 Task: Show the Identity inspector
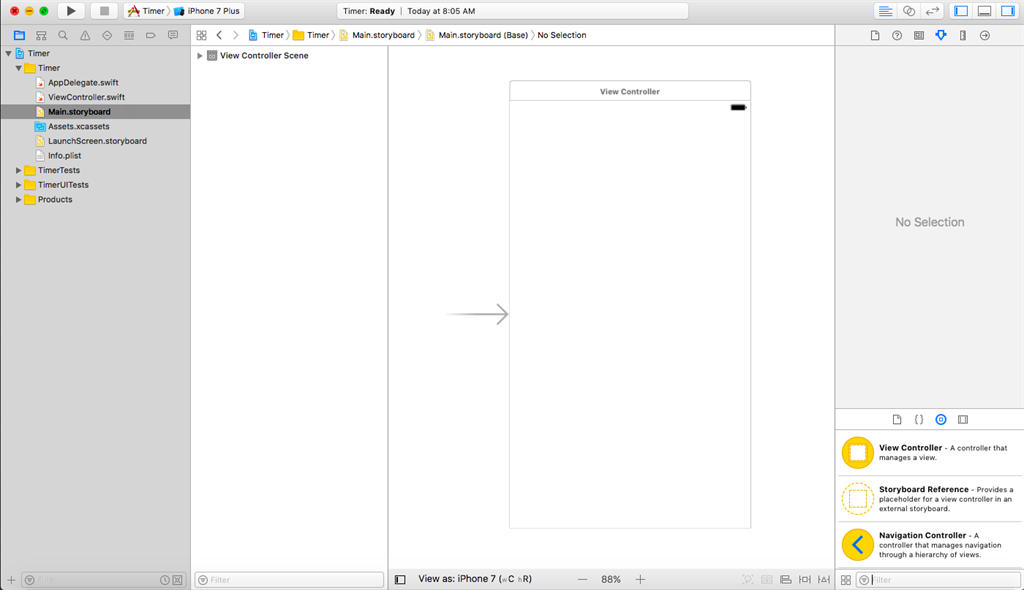click(919, 35)
